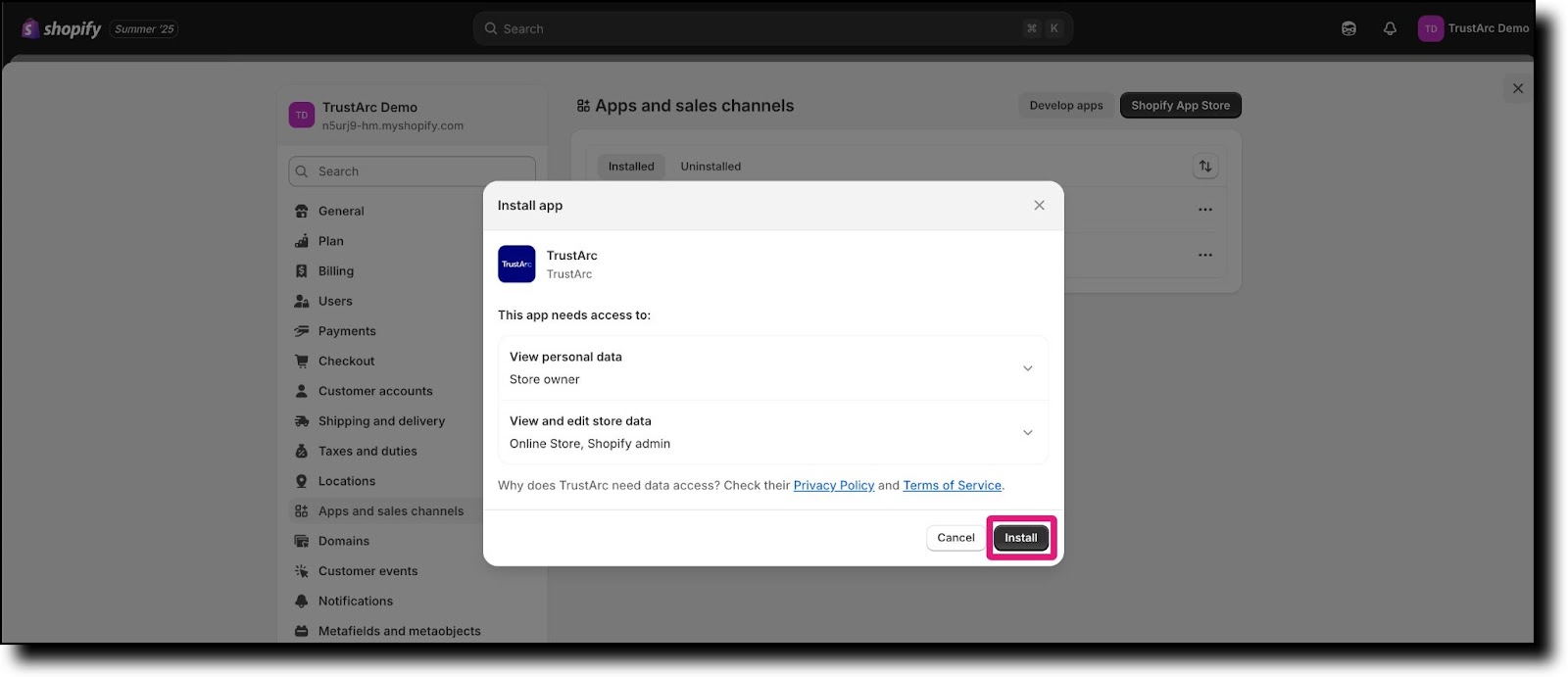Open the Sidekick assistant icon in top bar

pos(1348,28)
